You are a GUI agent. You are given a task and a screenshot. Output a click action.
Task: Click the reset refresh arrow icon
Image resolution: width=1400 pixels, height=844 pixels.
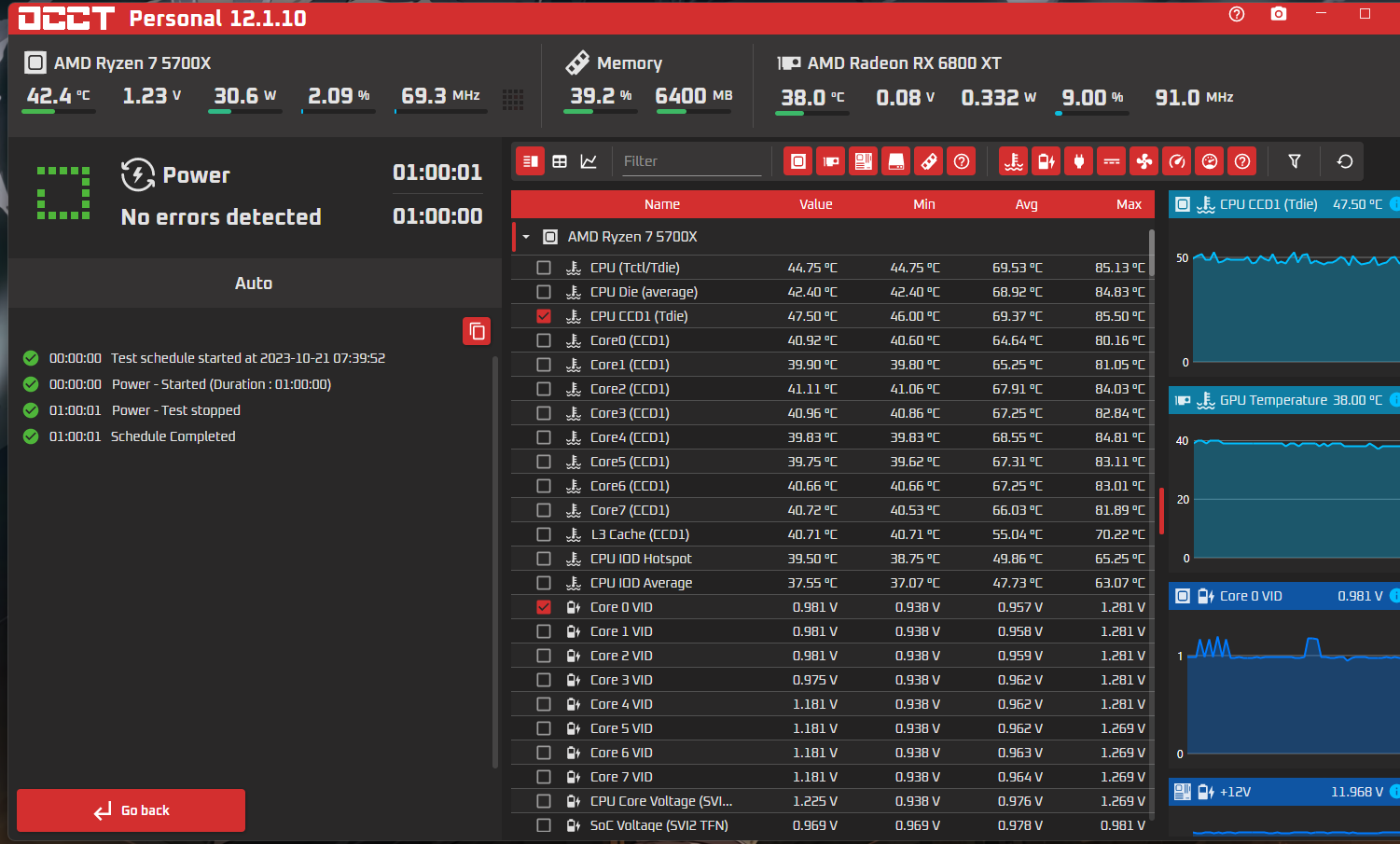pos(1345,161)
